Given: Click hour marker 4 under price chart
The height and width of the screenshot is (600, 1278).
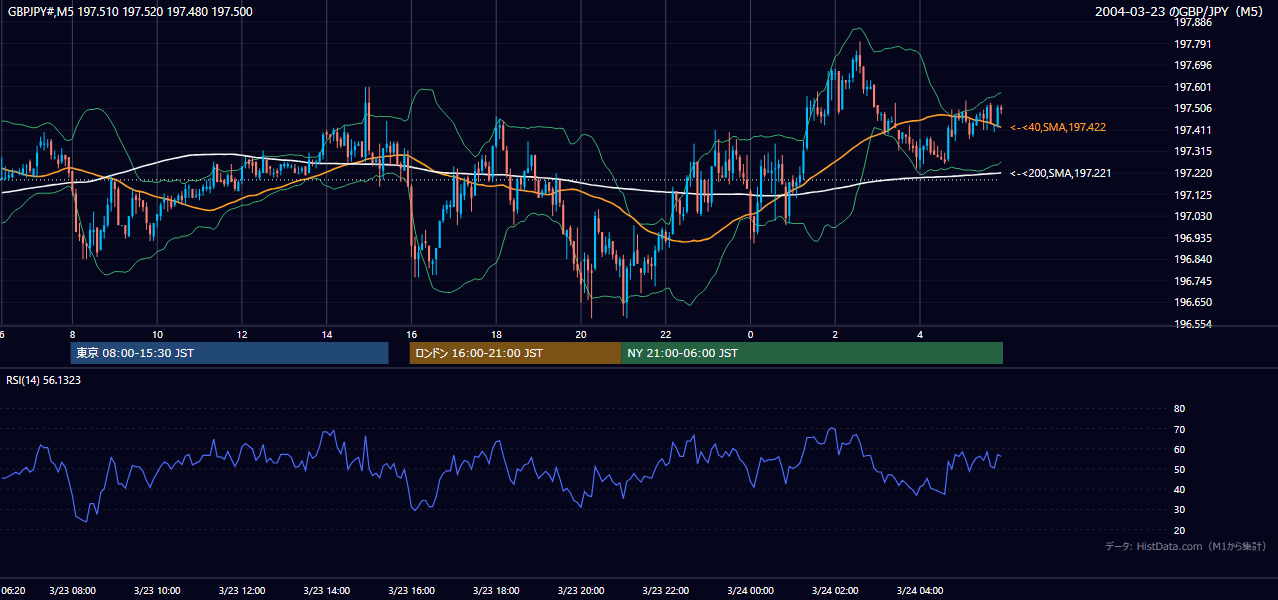Looking at the screenshot, I should click(x=920, y=334).
